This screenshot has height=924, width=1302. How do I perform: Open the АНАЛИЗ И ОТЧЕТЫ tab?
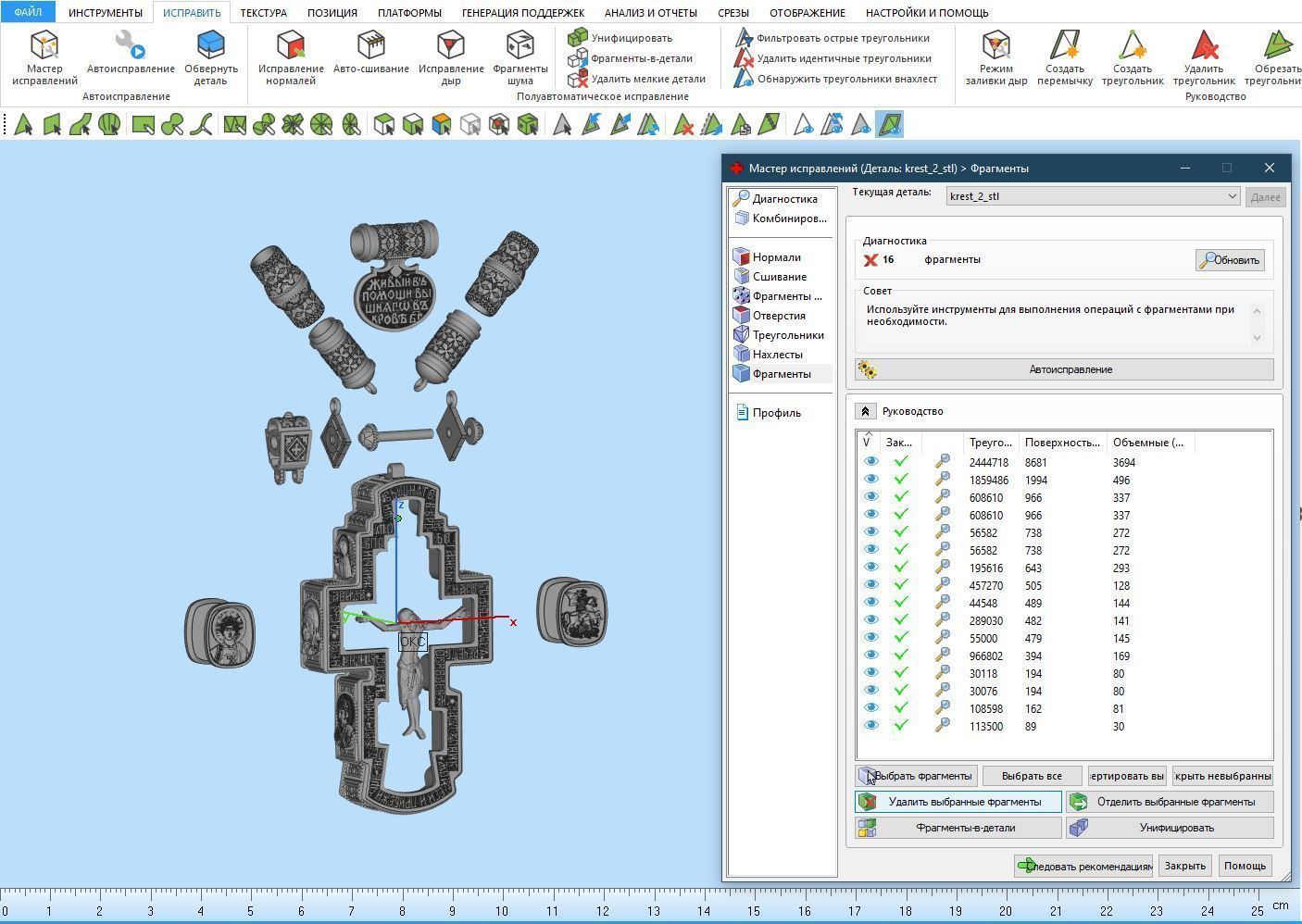click(651, 13)
